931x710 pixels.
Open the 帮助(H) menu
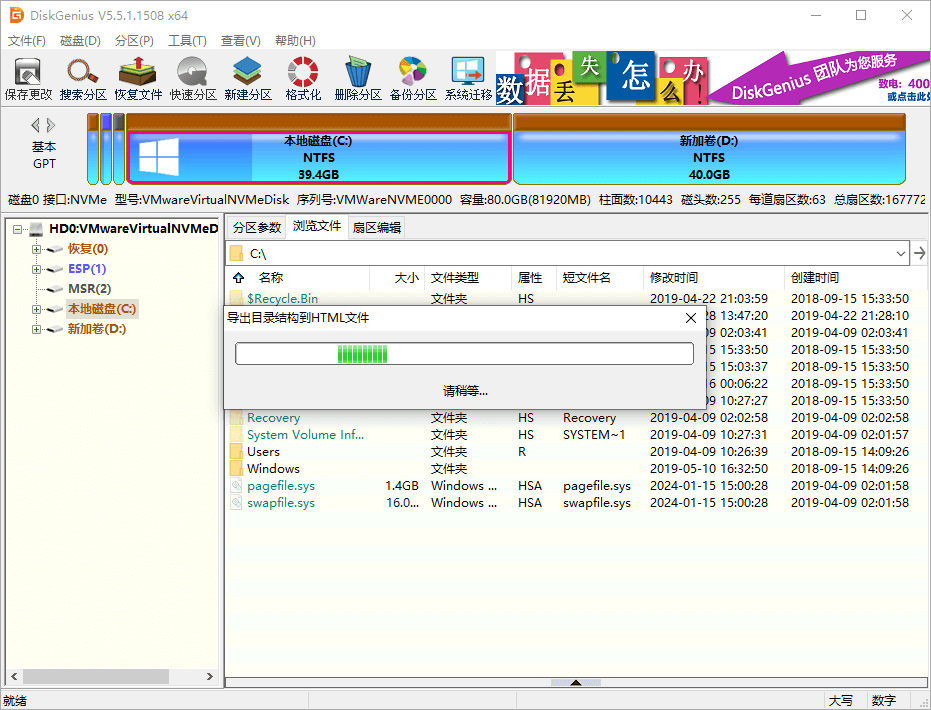(x=295, y=40)
